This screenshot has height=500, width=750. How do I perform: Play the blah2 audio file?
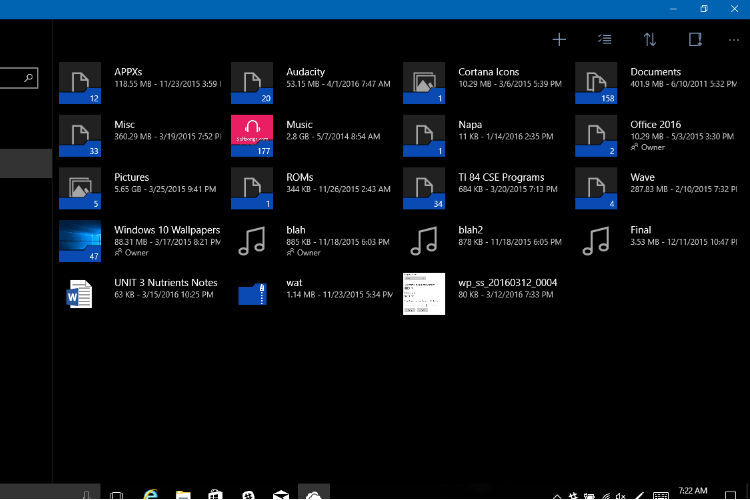(424, 240)
